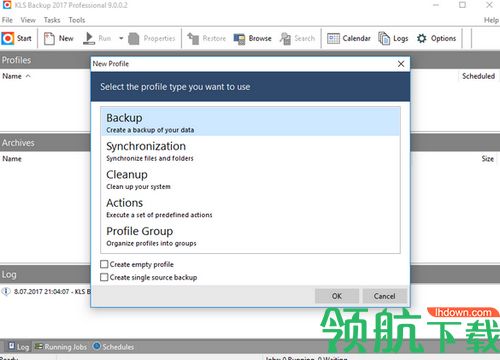This screenshot has width=500, height=360.
Task: Click the Search toolbar icon
Action: (285, 39)
